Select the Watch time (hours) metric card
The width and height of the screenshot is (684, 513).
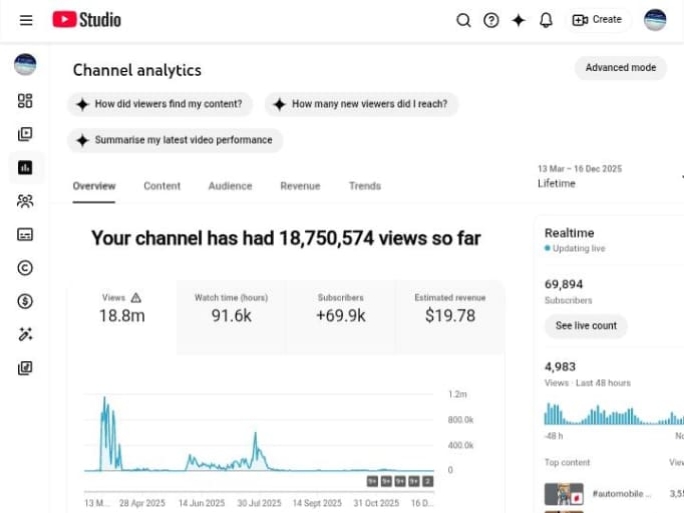point(231,309)
